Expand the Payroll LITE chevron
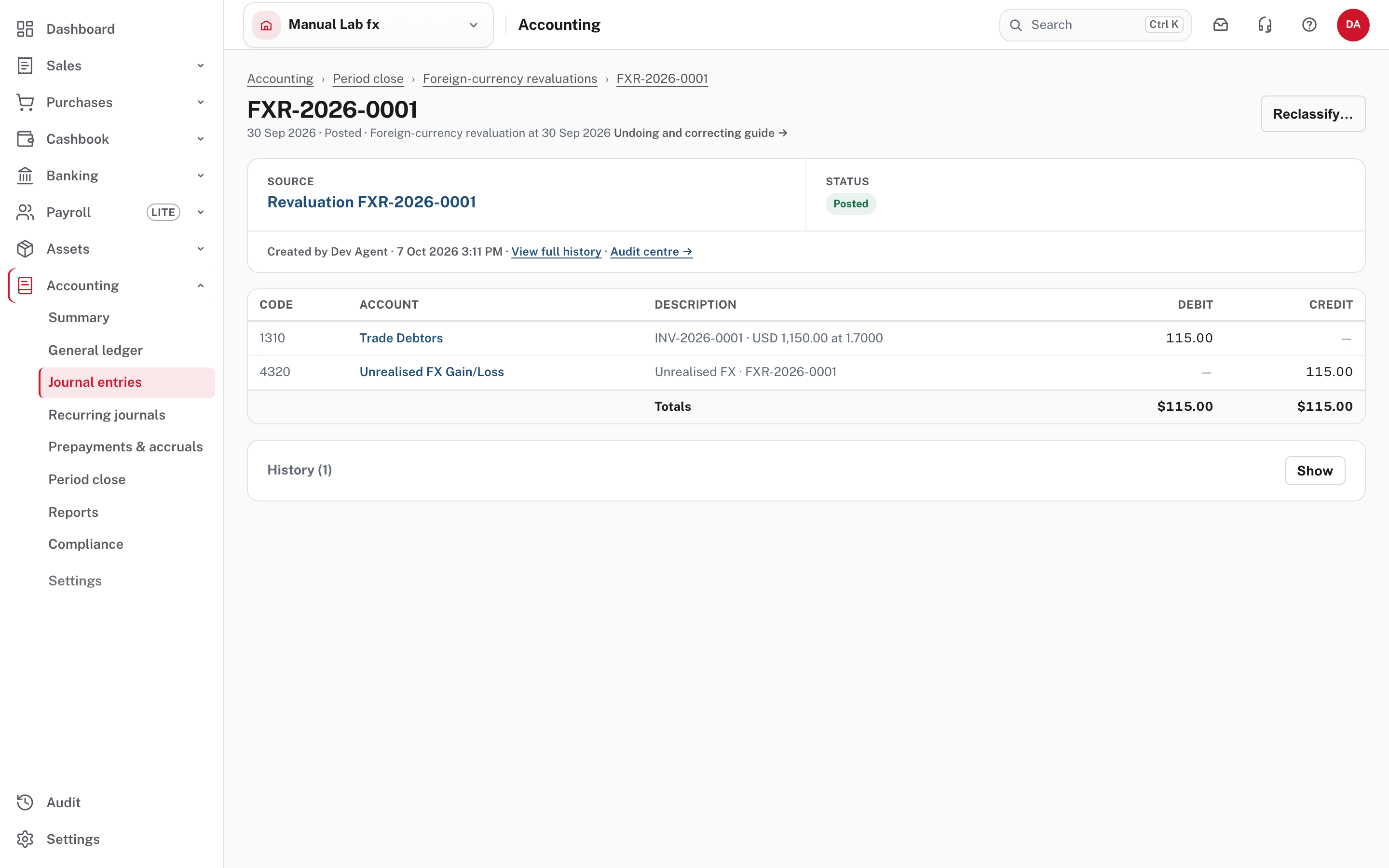 pyautogui.click(x=200, y=212)
